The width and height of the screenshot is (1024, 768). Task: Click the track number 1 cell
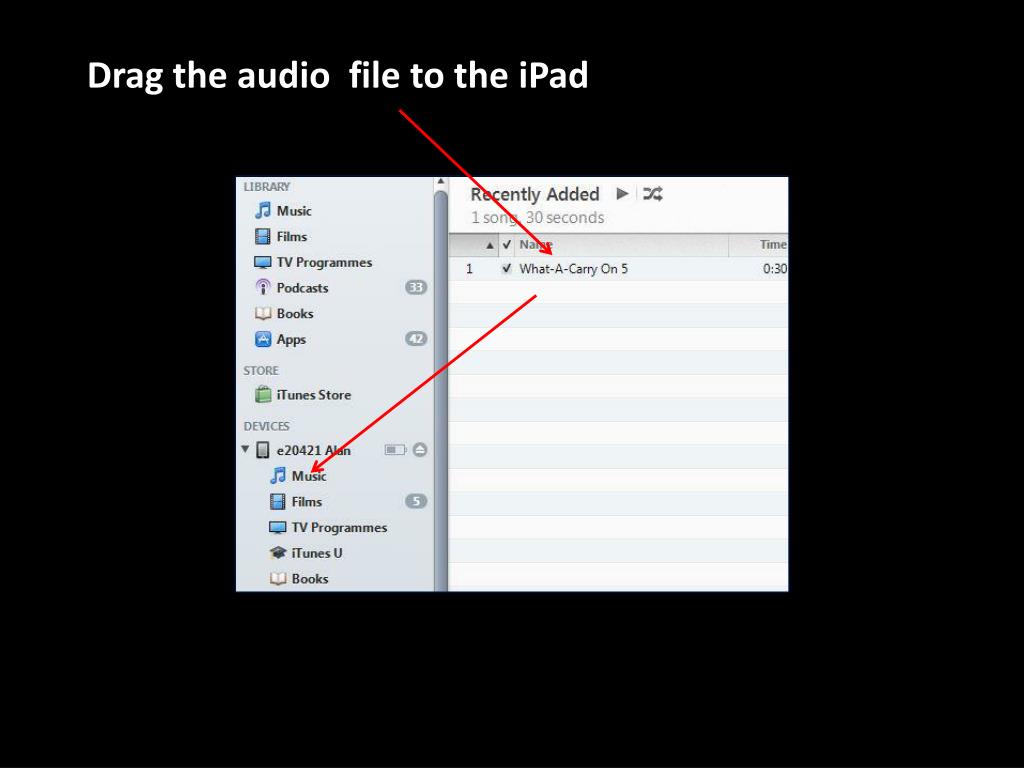(x=469, y=269)
